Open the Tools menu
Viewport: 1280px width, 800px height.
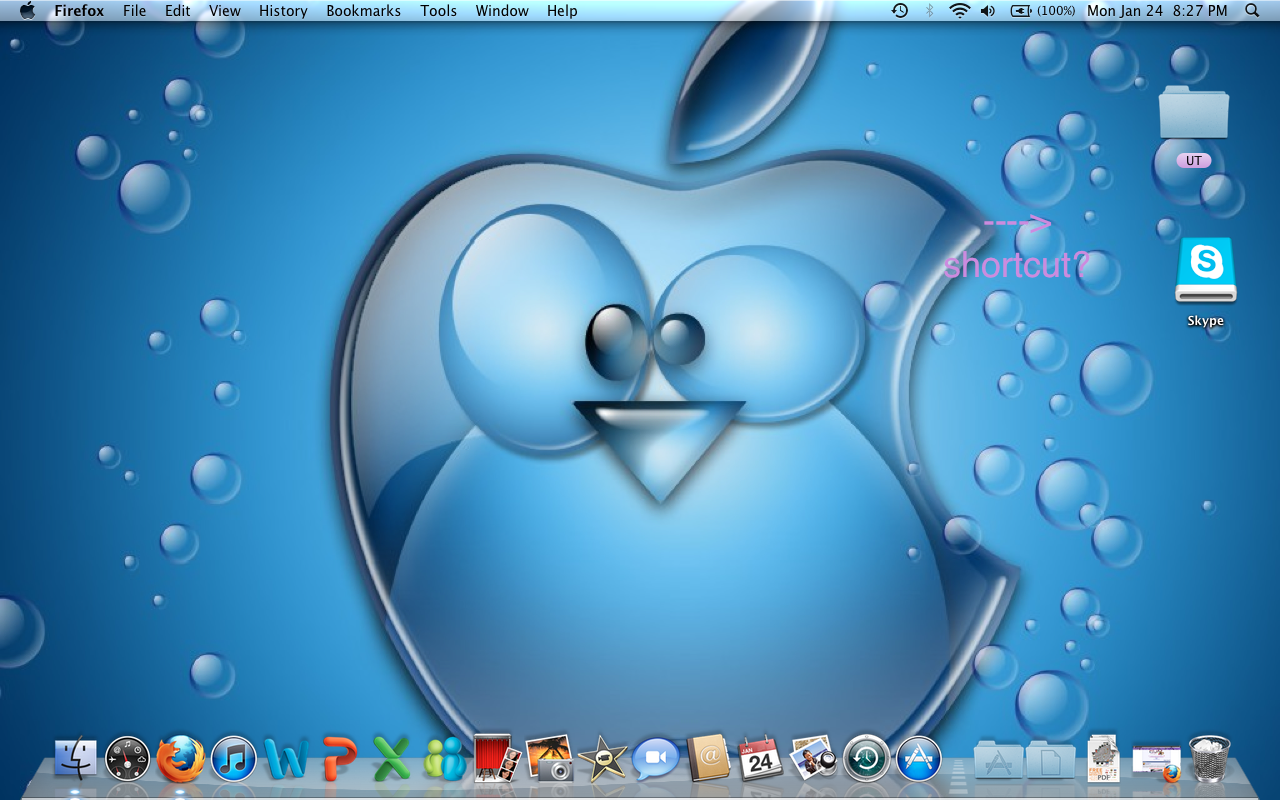pos(438,11)
